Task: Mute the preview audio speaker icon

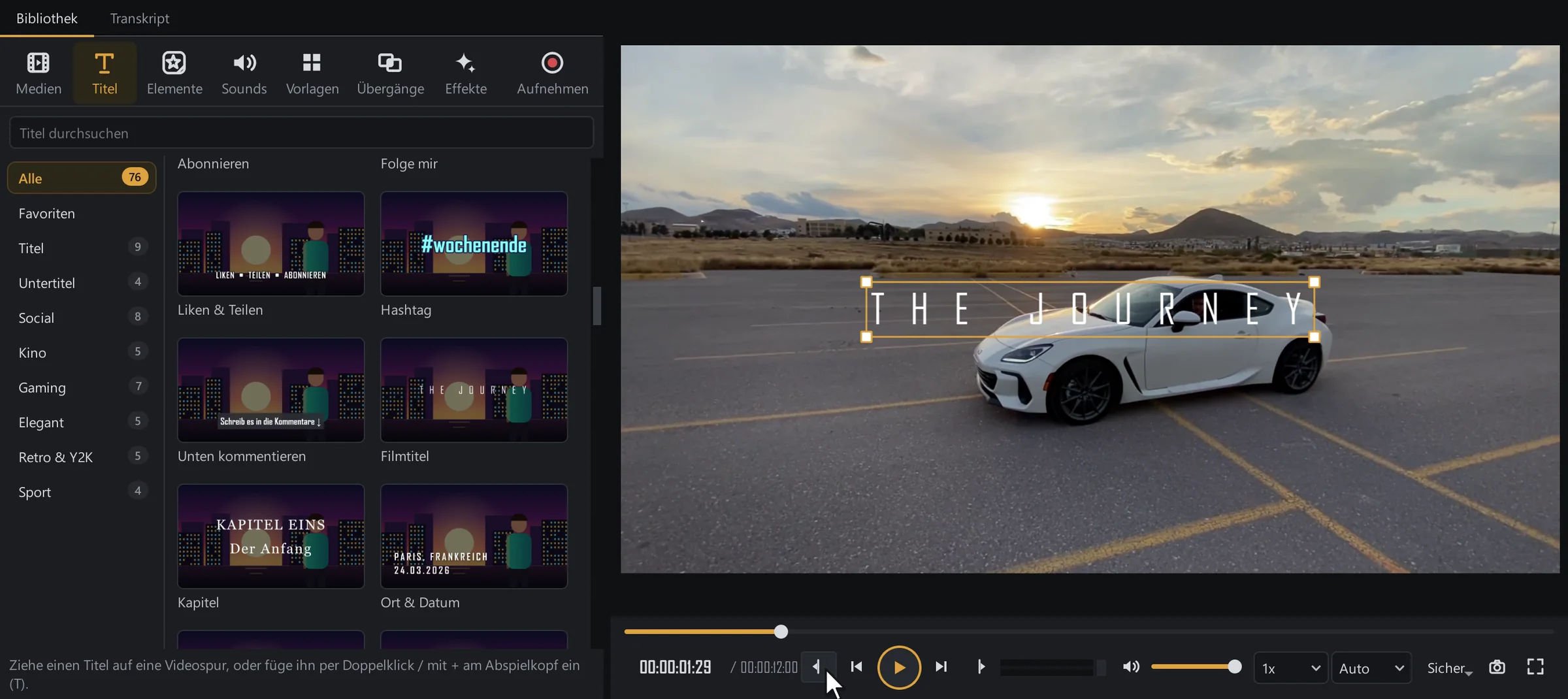Action: tap(1131, 667)
